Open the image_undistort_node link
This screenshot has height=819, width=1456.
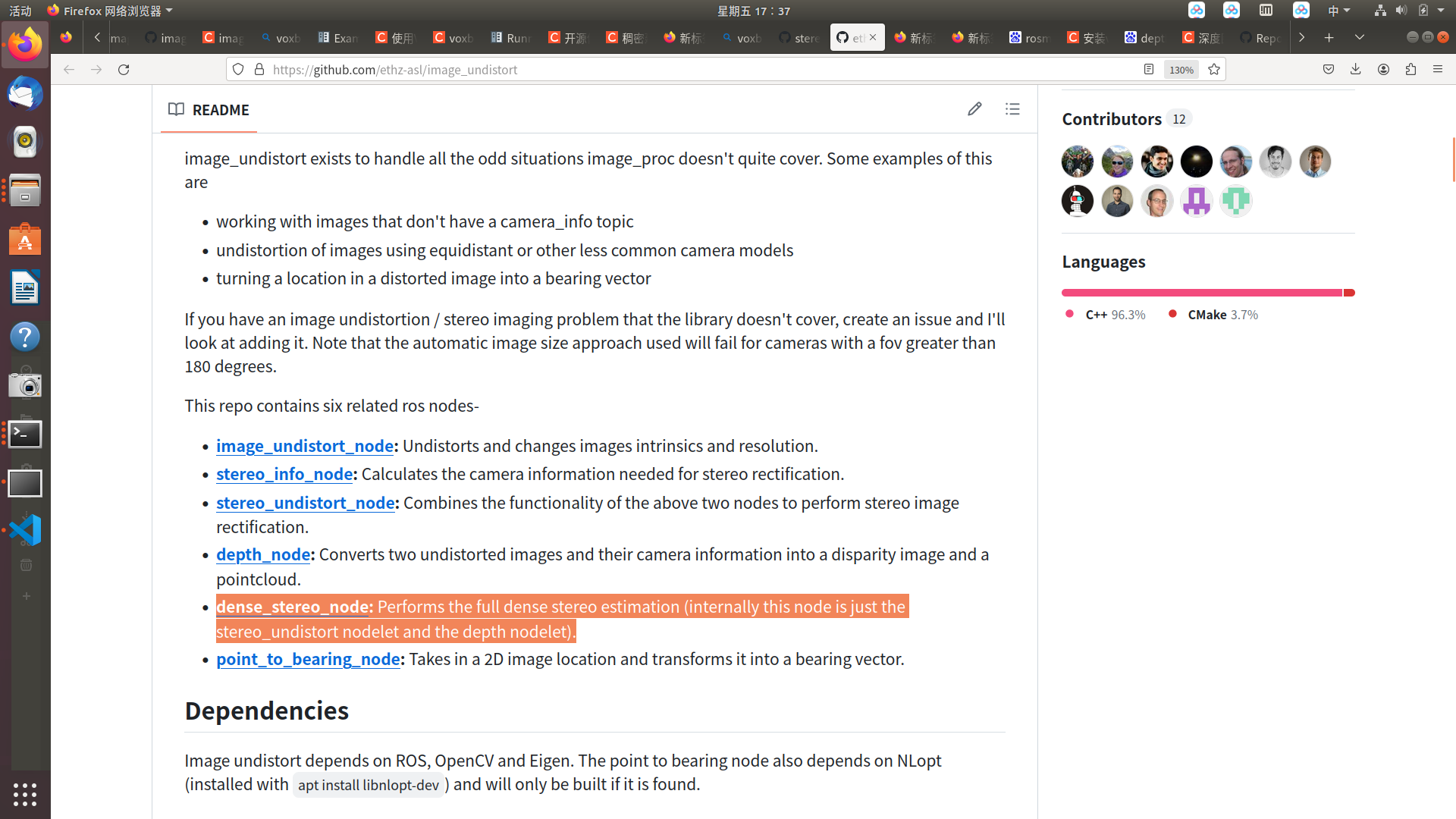coord(304,446)
